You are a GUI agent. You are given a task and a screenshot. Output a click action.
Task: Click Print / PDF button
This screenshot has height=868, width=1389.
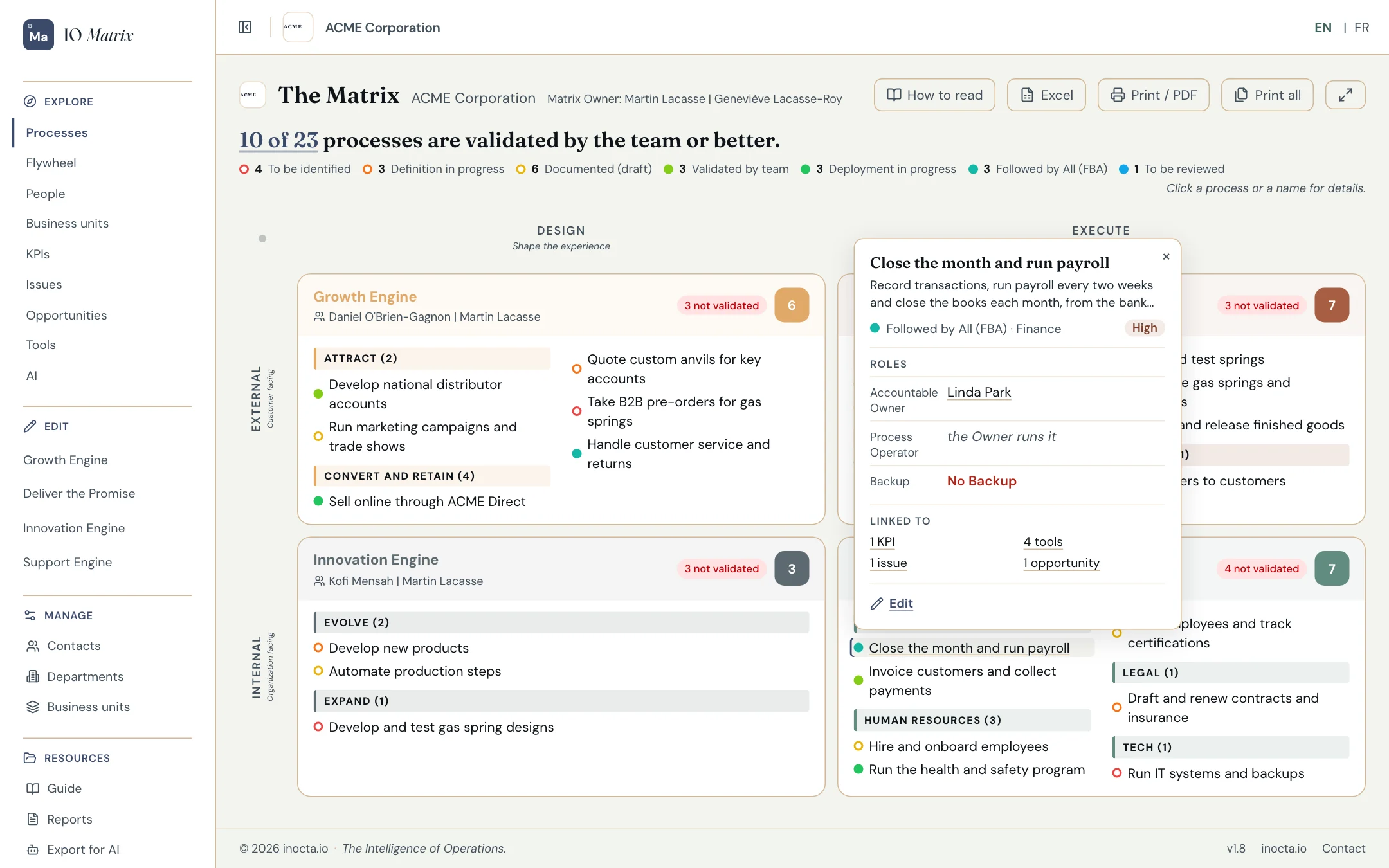[1154, 95]
